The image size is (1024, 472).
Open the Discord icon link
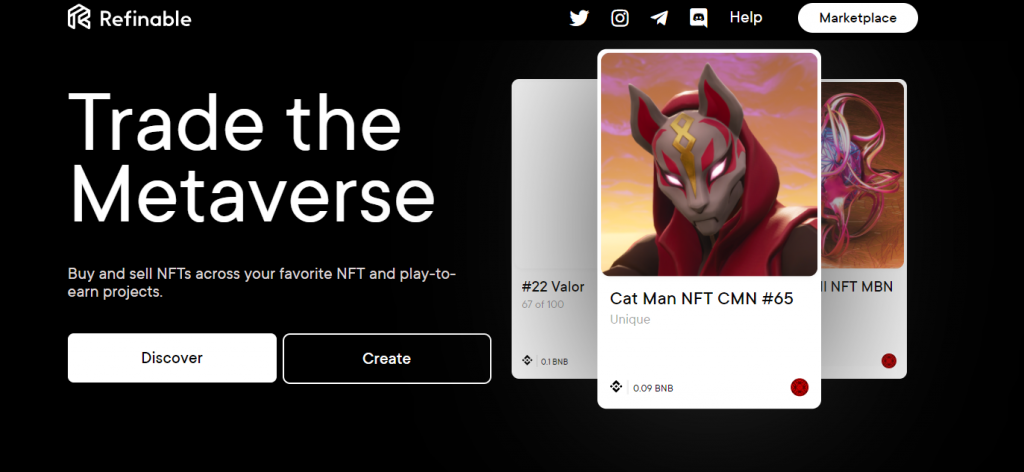click(698, 18)
